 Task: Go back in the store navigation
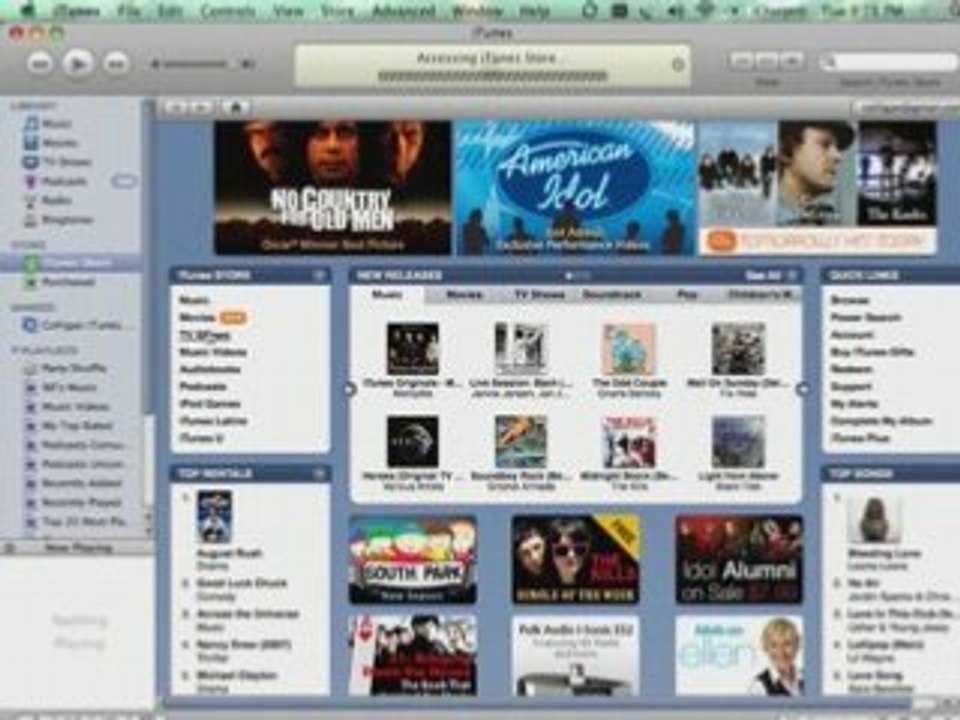176,108
